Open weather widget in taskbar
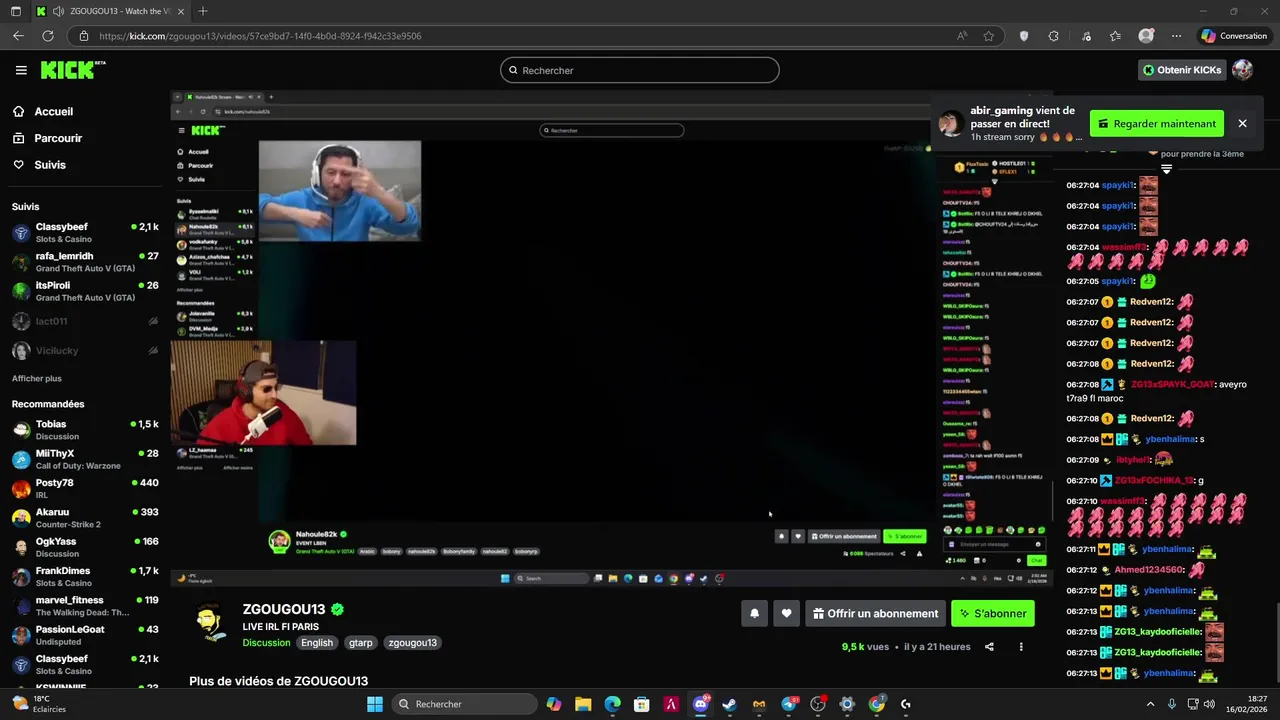 tap(40, 704)
